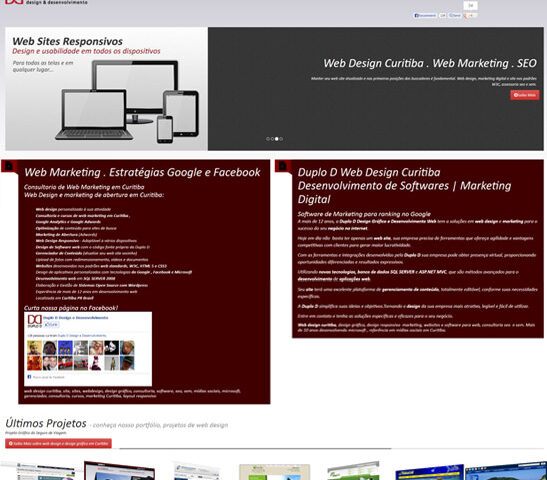The height and width of the screenshot is (480, 547).
Task: Click the Google +1 share button
Action: point(470,15)
